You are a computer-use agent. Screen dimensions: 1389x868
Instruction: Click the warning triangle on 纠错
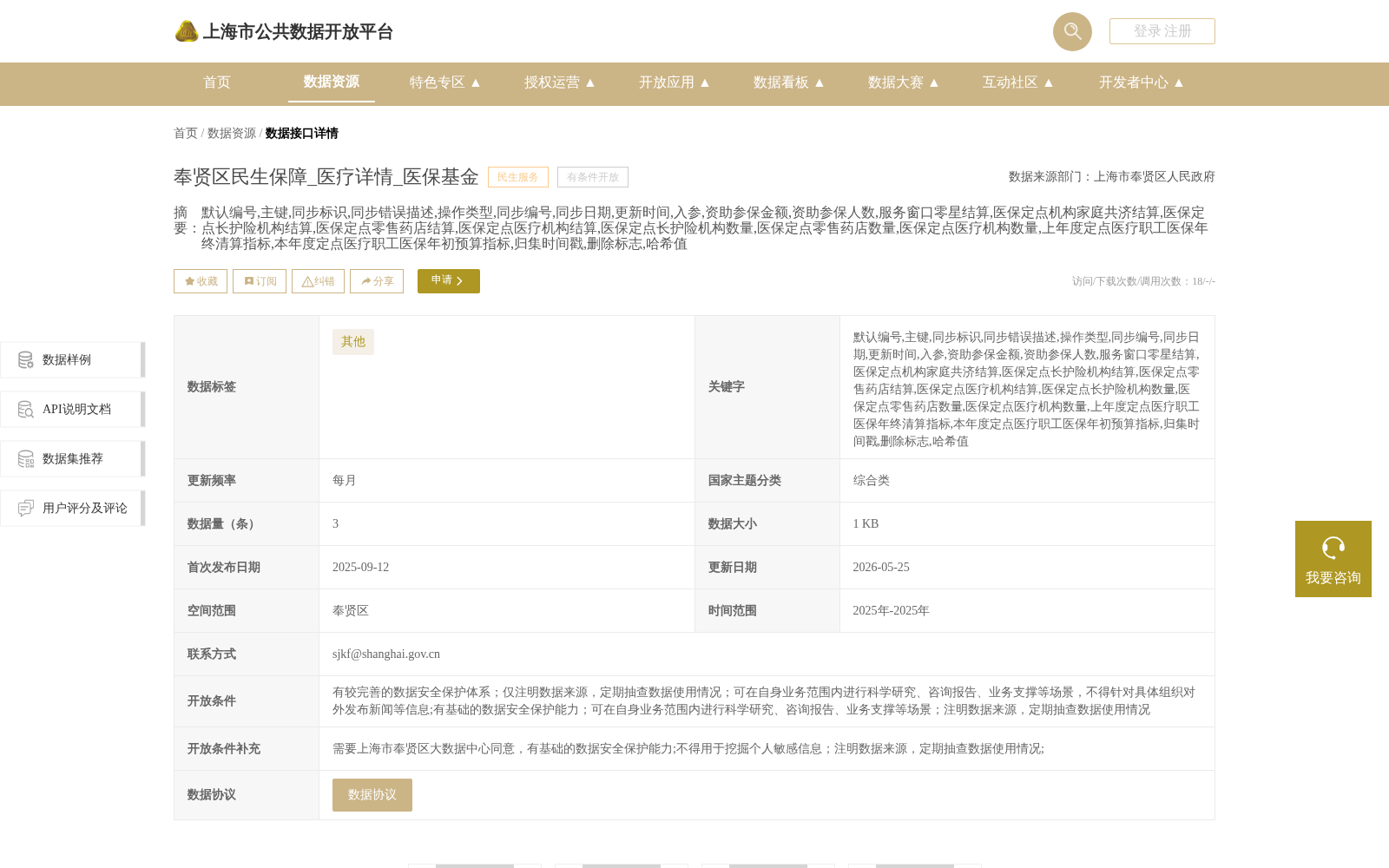click(307, 281)
